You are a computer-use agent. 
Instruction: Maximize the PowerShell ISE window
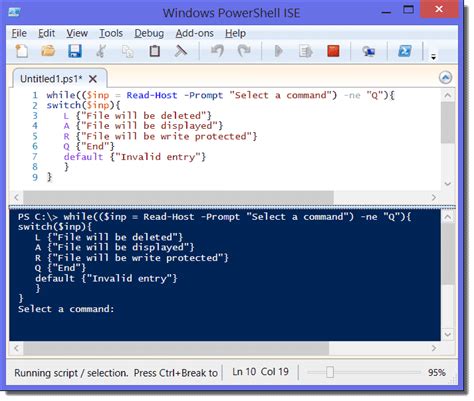[x=408, y=10]
